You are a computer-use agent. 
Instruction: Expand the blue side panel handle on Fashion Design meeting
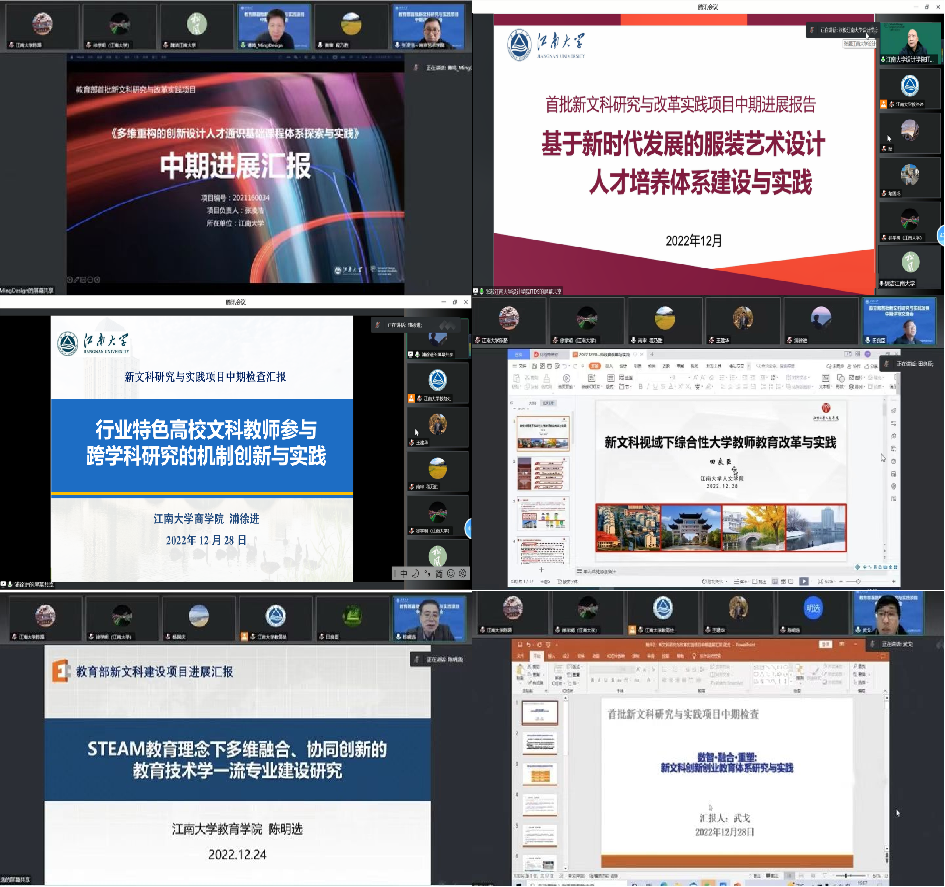point(940,234)
